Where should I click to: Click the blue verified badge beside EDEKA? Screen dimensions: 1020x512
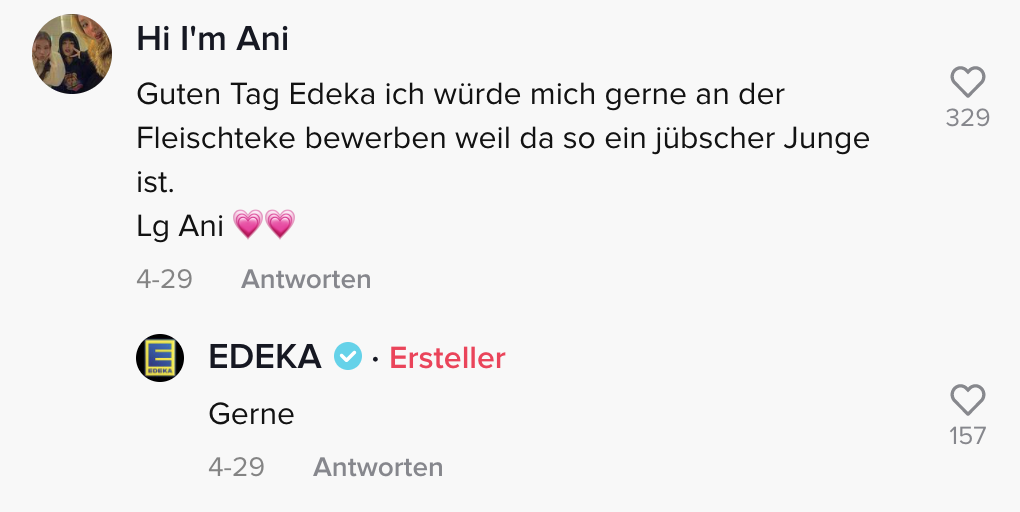(x=347, y=356)
